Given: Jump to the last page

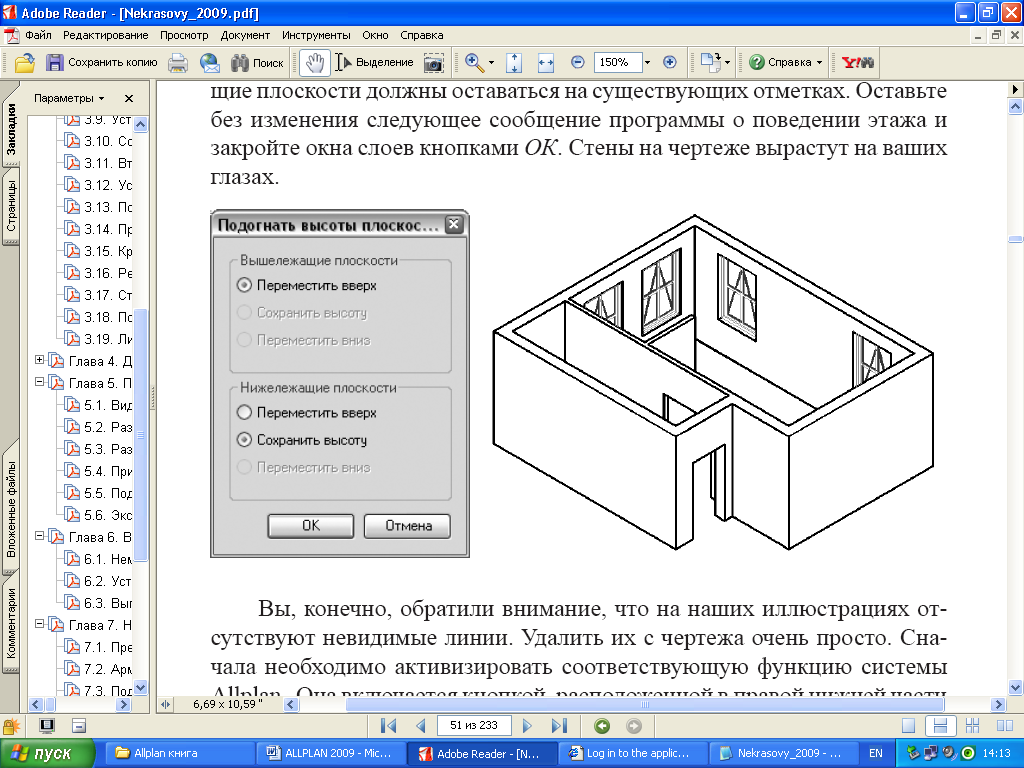Looking at the screenshot, I should coord(559,726).
